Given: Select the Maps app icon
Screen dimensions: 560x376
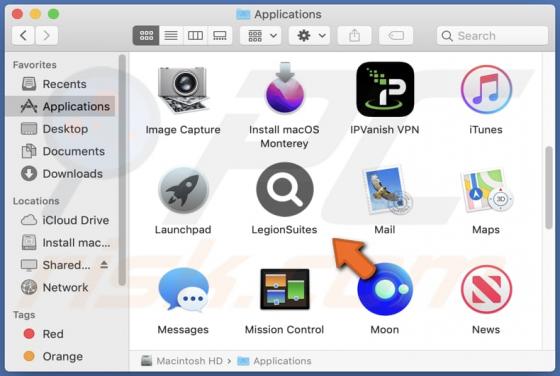Looking at the screenshot, I should coord(487,190).
